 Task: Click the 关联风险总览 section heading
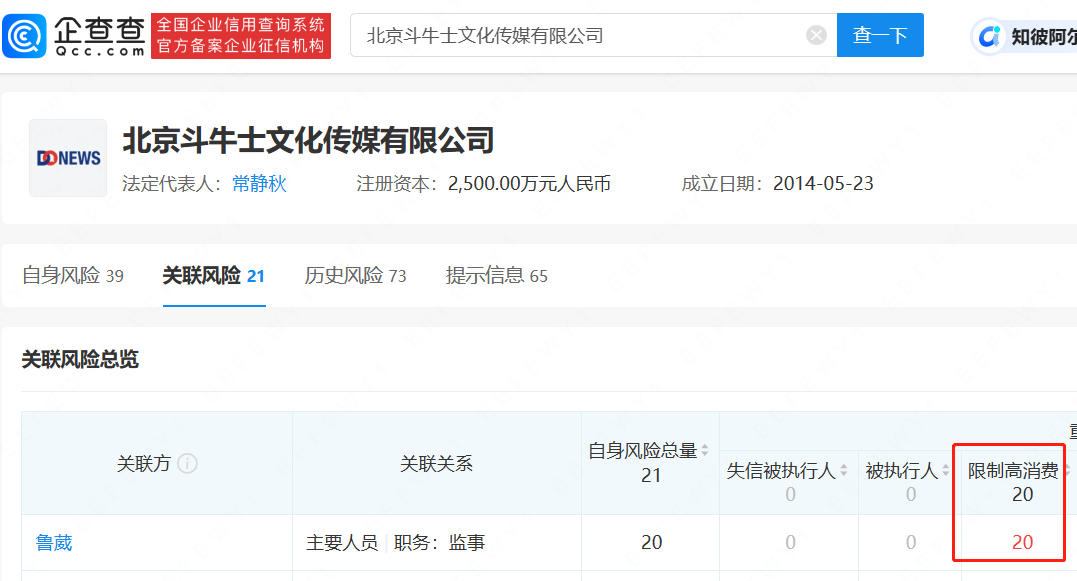(80, 359)
